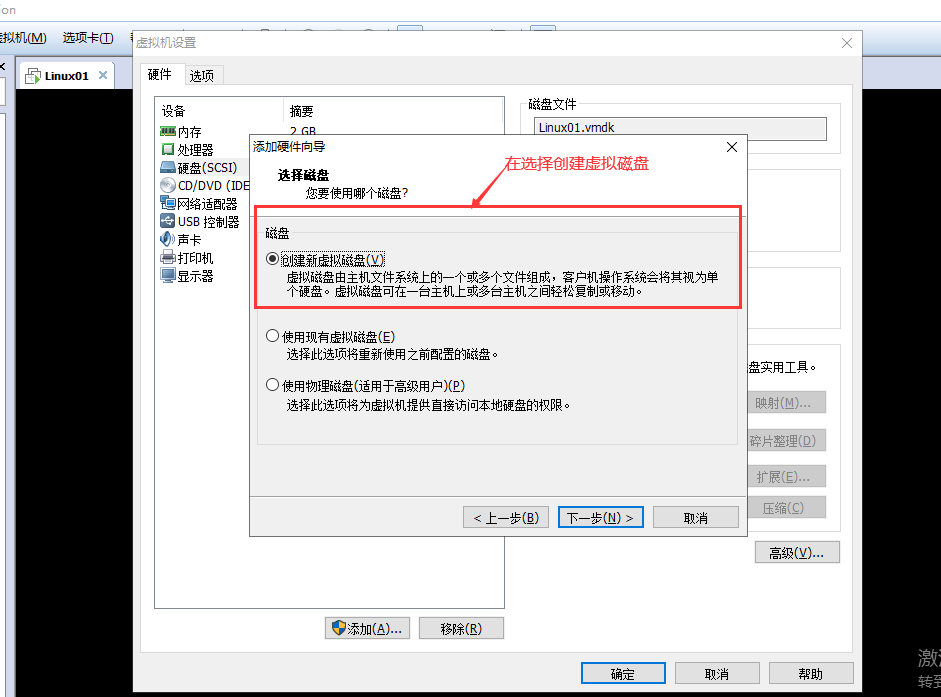This screenshot has width=941, height=697.
Task: Click the hard disk (SCSI) drive icon
Action: coord(167,167)
